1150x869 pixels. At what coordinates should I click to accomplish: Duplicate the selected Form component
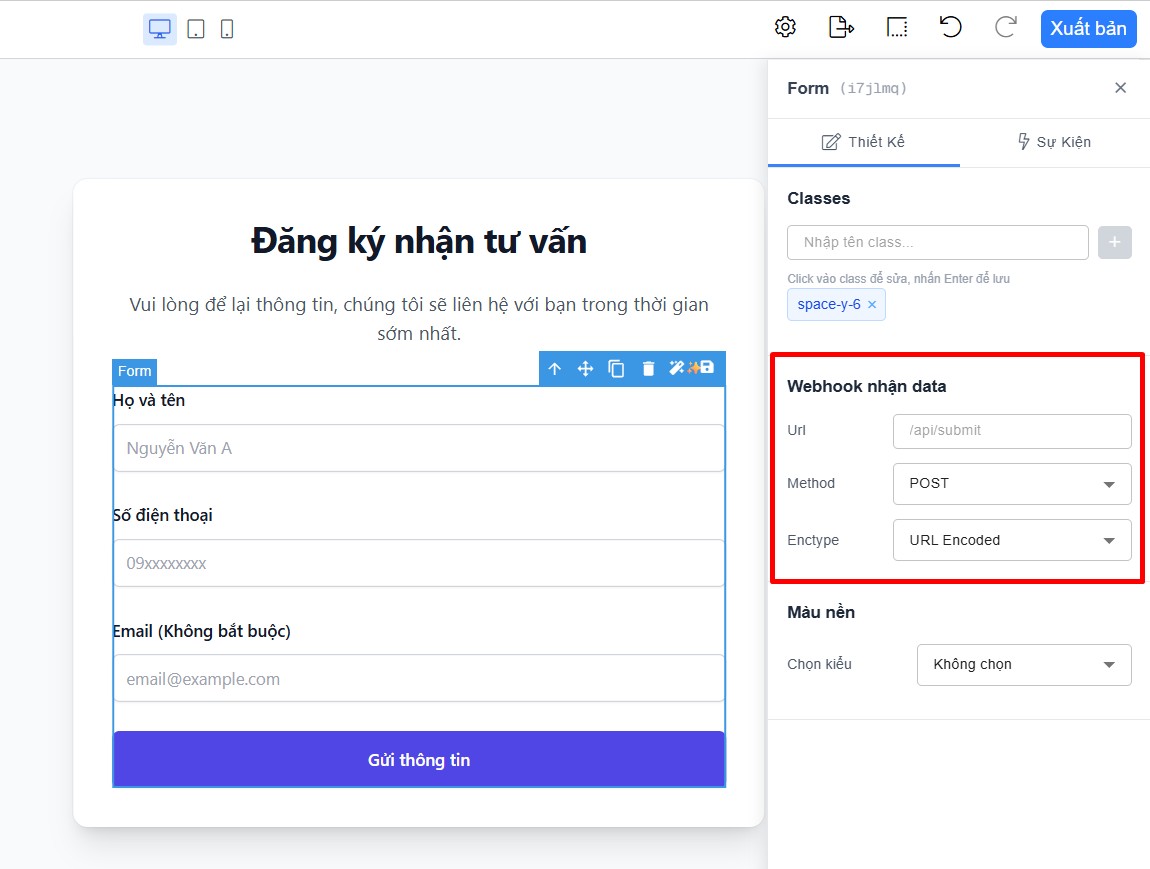[617, 369]
